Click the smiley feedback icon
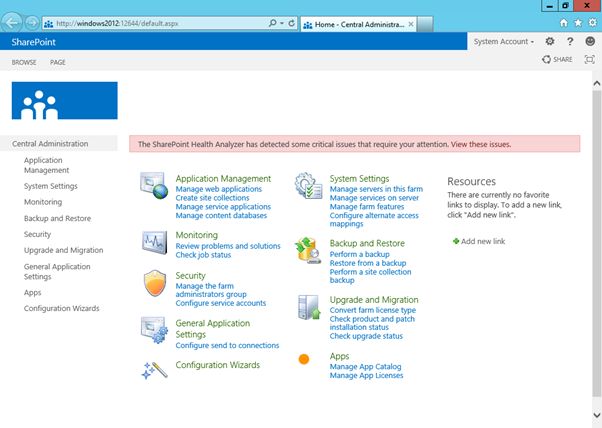 590,41
